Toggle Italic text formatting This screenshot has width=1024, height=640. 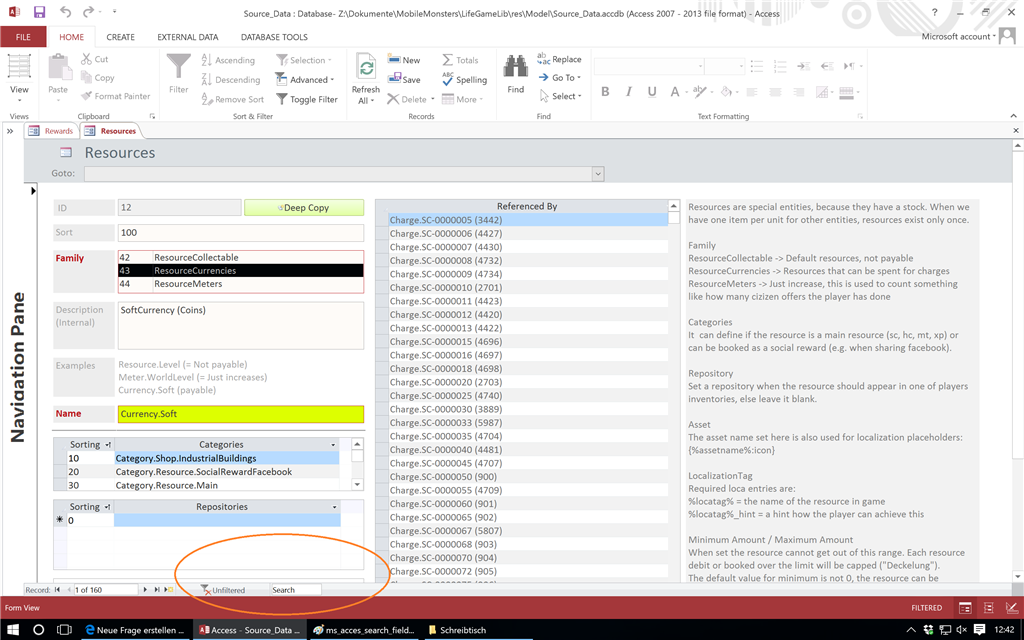(x=628, y=92)
